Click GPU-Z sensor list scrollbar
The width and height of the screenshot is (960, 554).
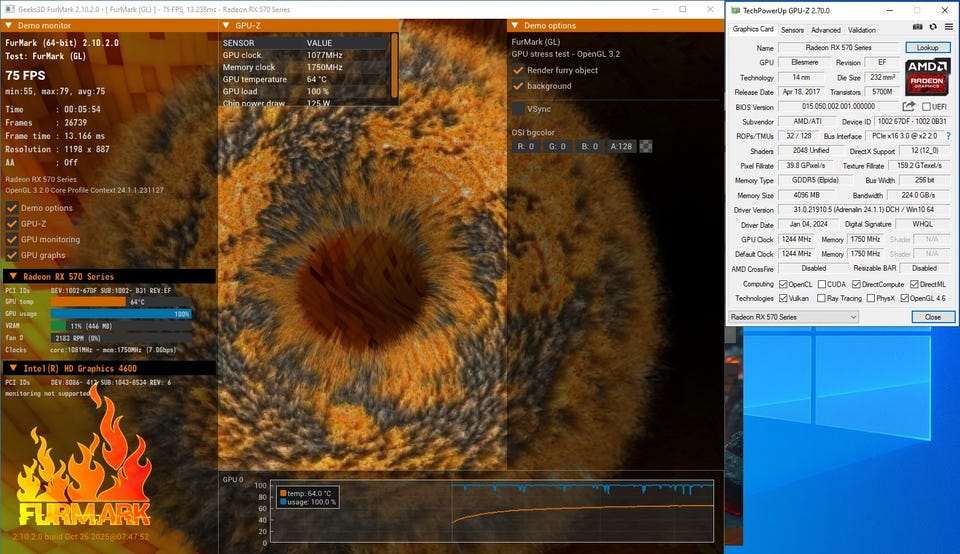tap(394, 65)
